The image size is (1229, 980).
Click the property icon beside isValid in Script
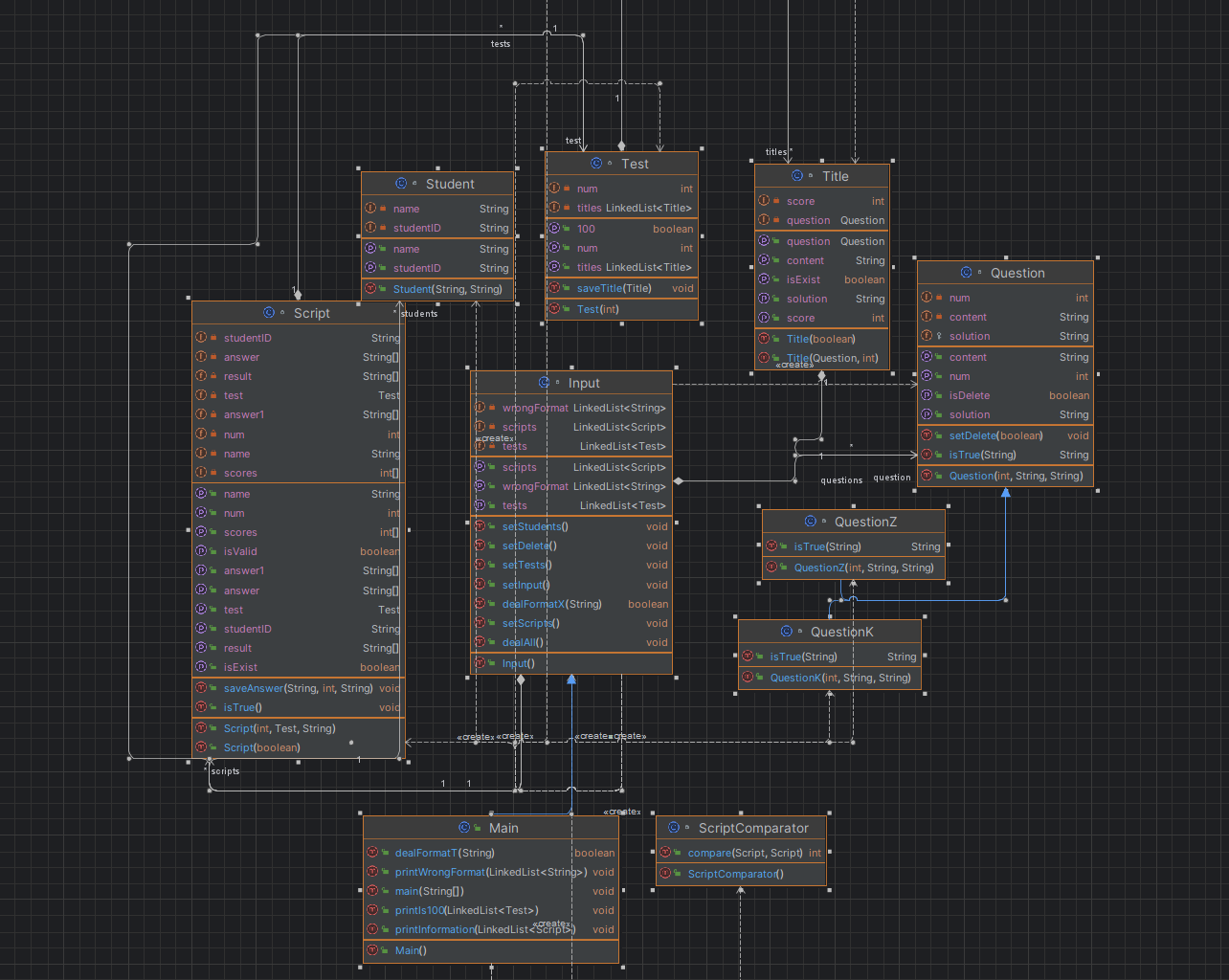point(200,551)
